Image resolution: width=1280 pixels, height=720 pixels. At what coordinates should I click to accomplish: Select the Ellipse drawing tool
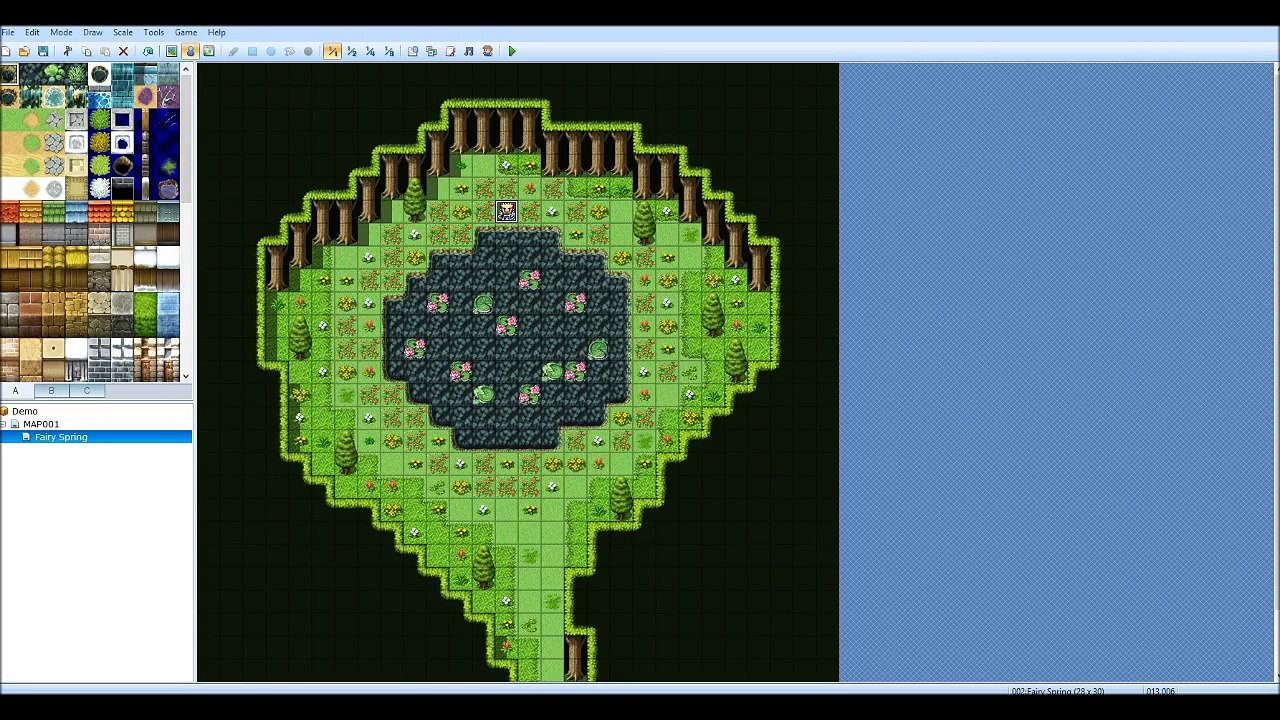(x=271, y=51)
